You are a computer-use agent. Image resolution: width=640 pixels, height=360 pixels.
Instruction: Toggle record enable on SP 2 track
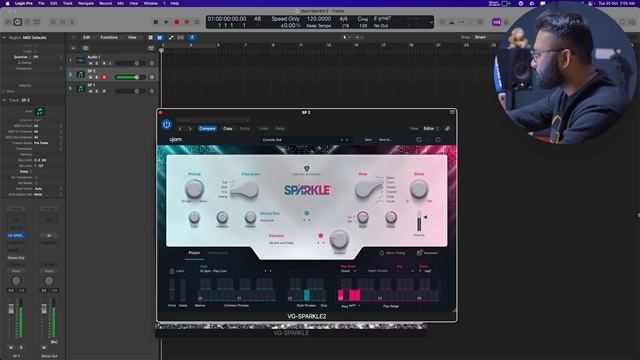point(104,77)
